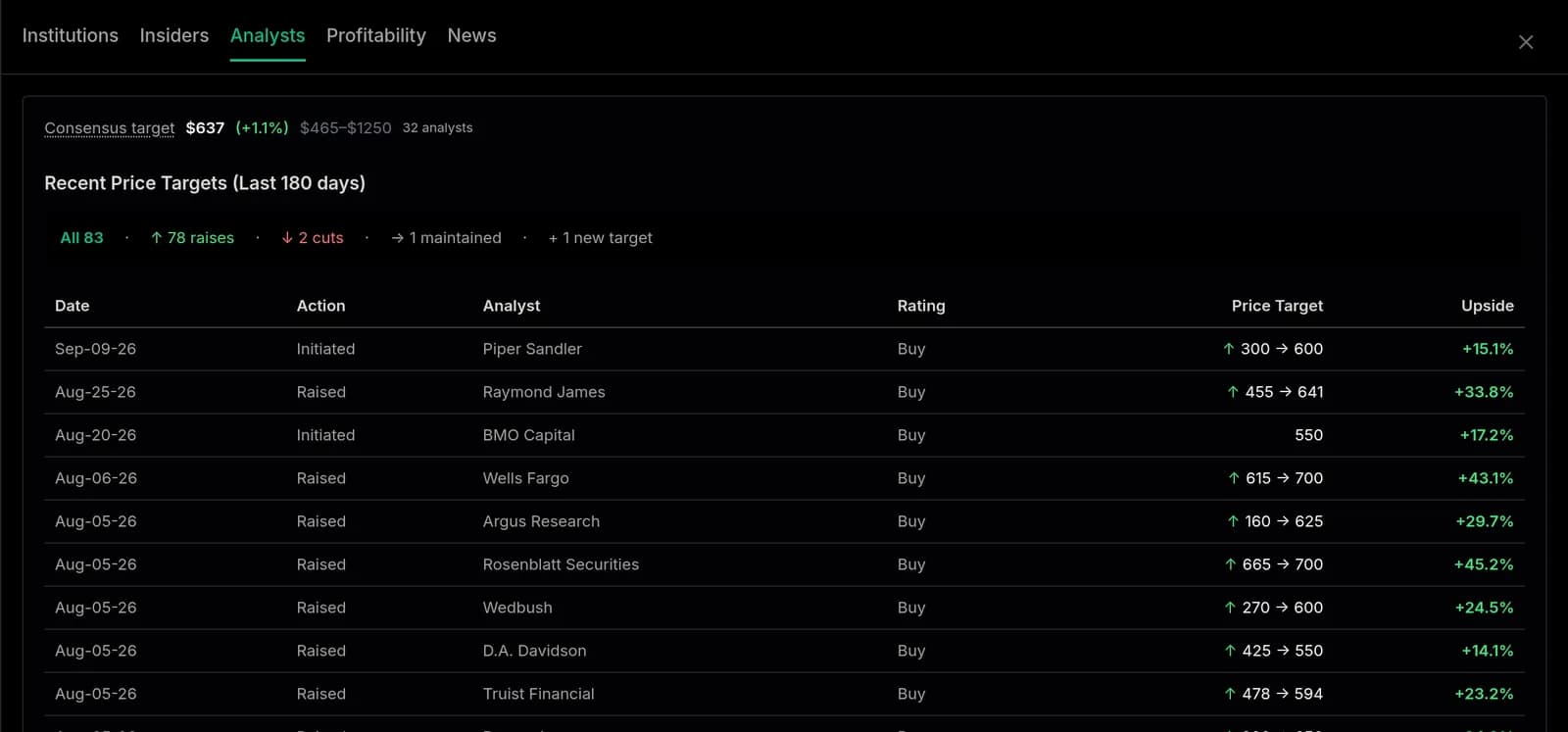Show only the 2 cuts
1568x732 pixels.
(x=313, y=237)
